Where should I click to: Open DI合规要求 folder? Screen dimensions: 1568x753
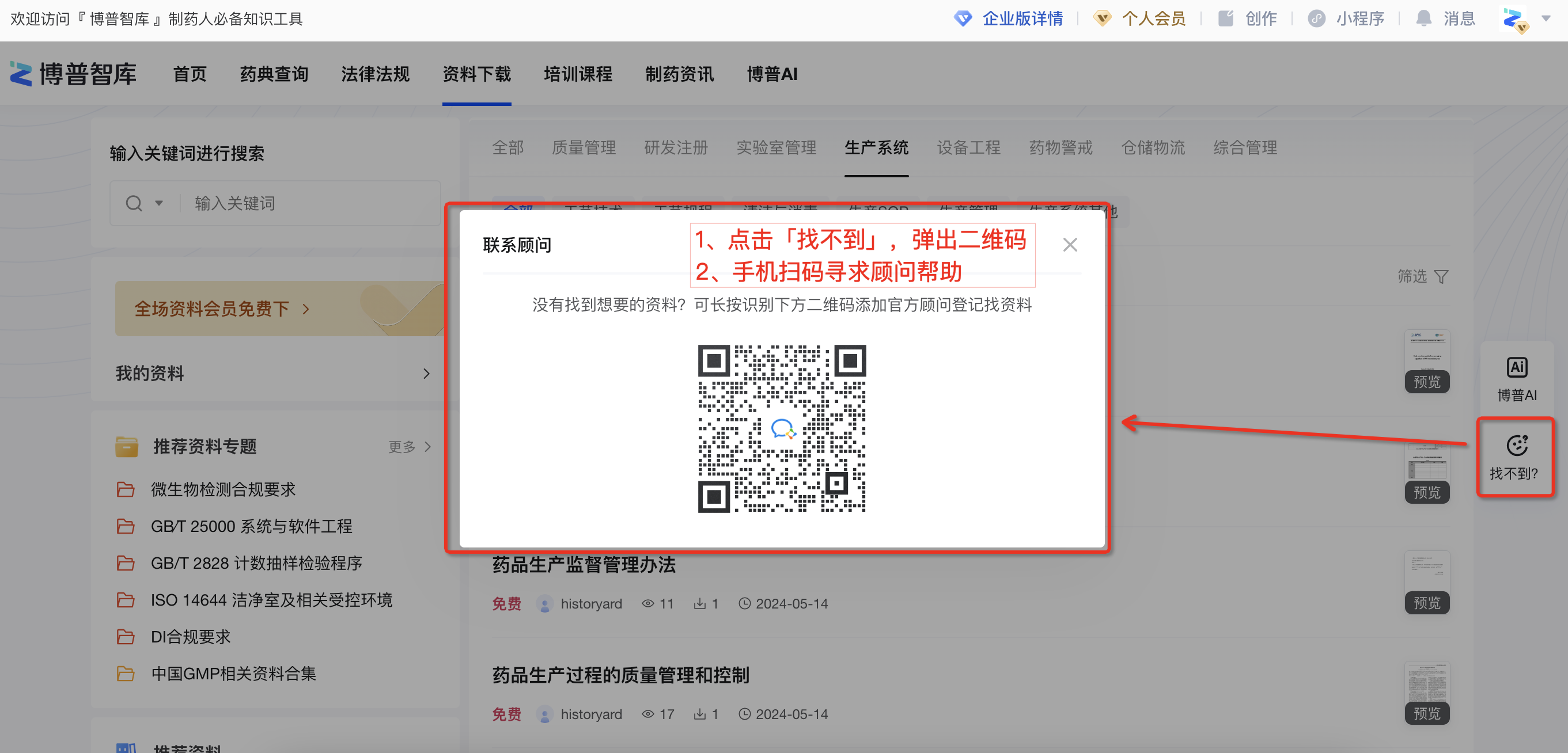point(191,636)
